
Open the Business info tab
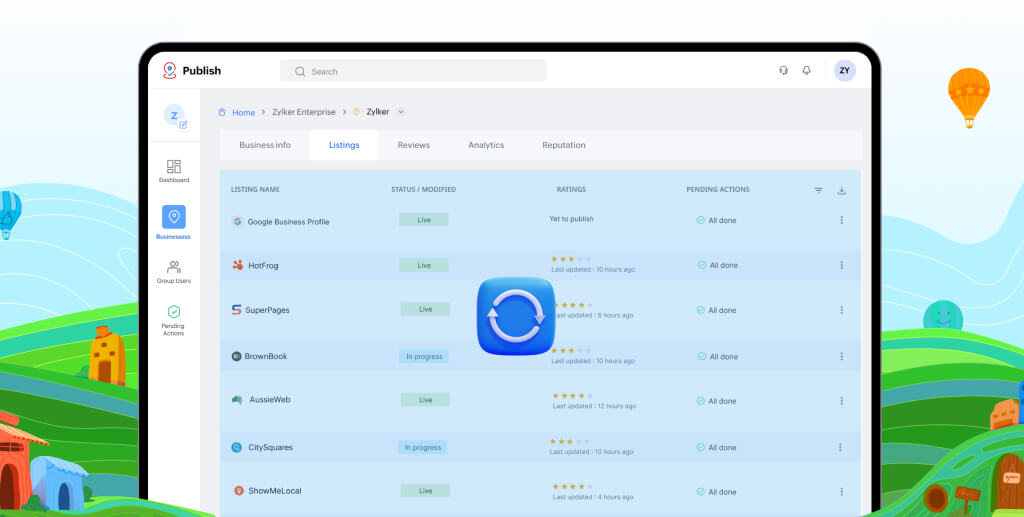click(x=265, y=145)
